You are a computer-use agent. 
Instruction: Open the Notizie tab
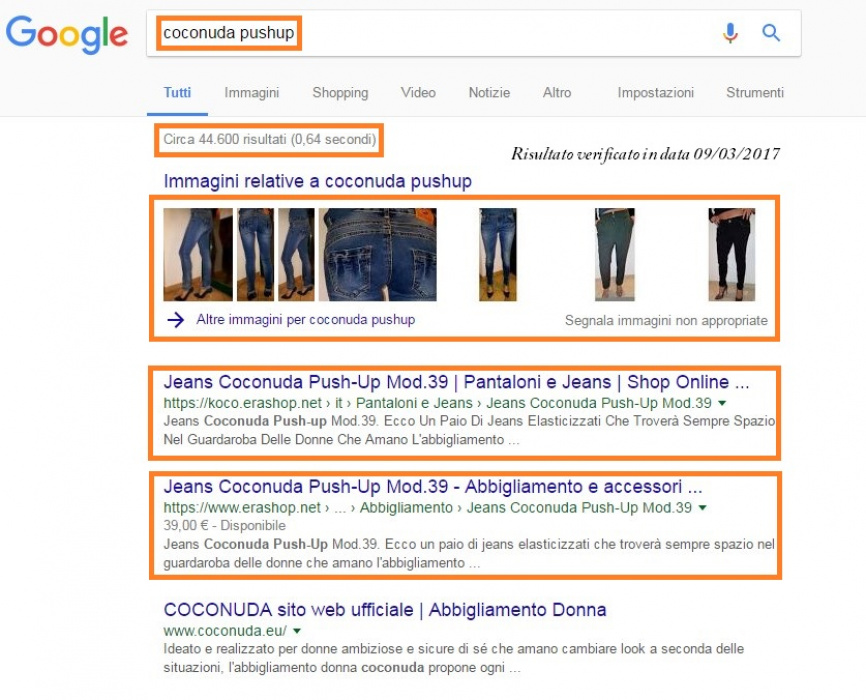click(x=489, y=92)
